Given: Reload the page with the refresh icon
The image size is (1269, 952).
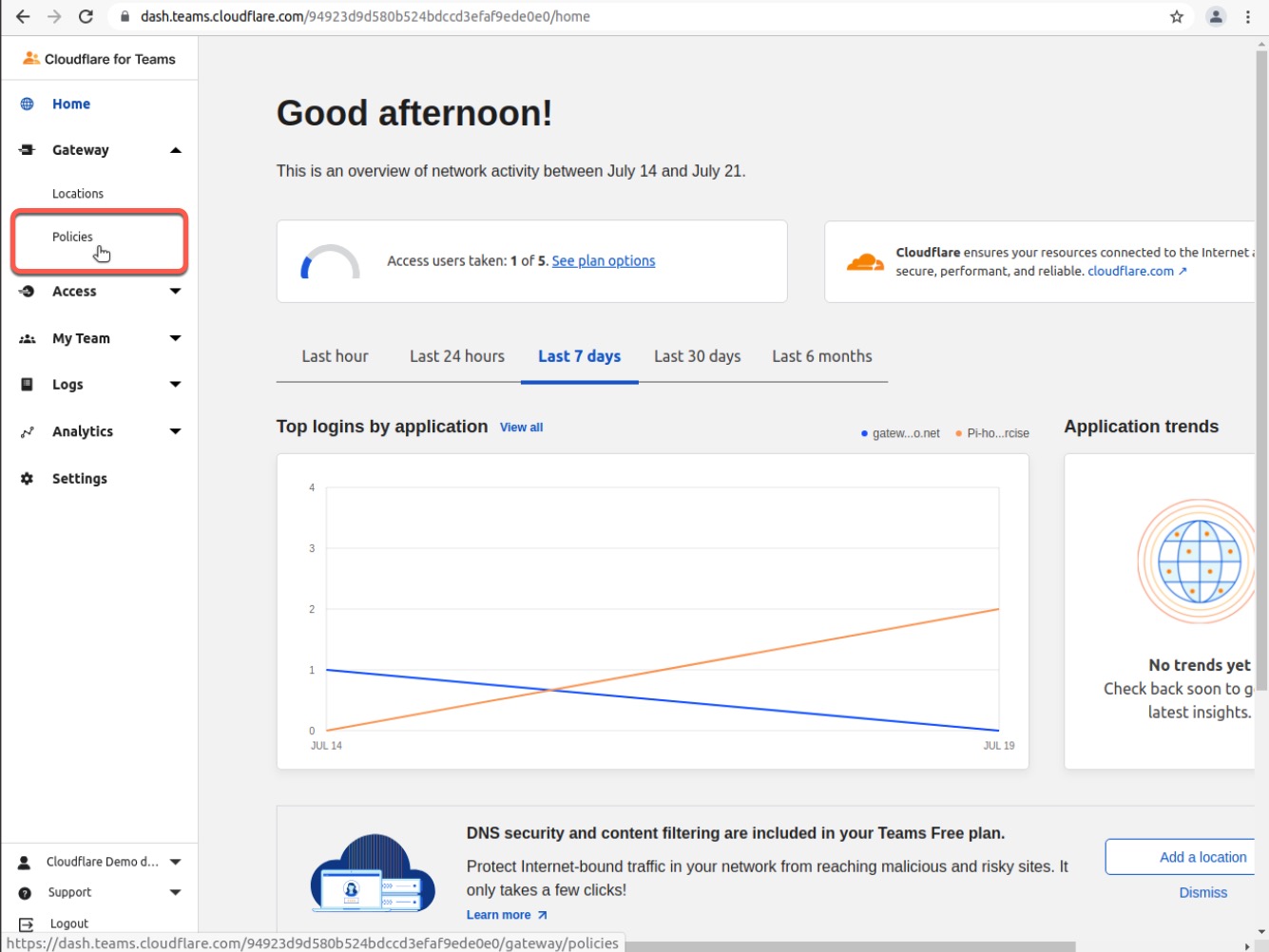Looking at the screenshot, I should [86, 16].
